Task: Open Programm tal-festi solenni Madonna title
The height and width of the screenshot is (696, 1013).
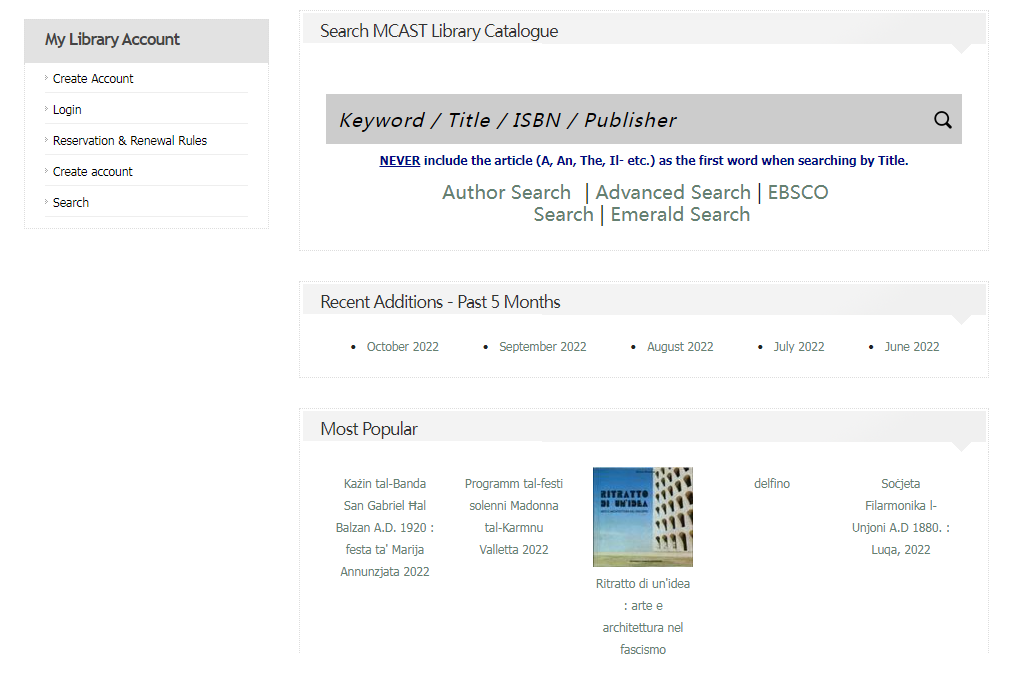Action: point(514,516)
